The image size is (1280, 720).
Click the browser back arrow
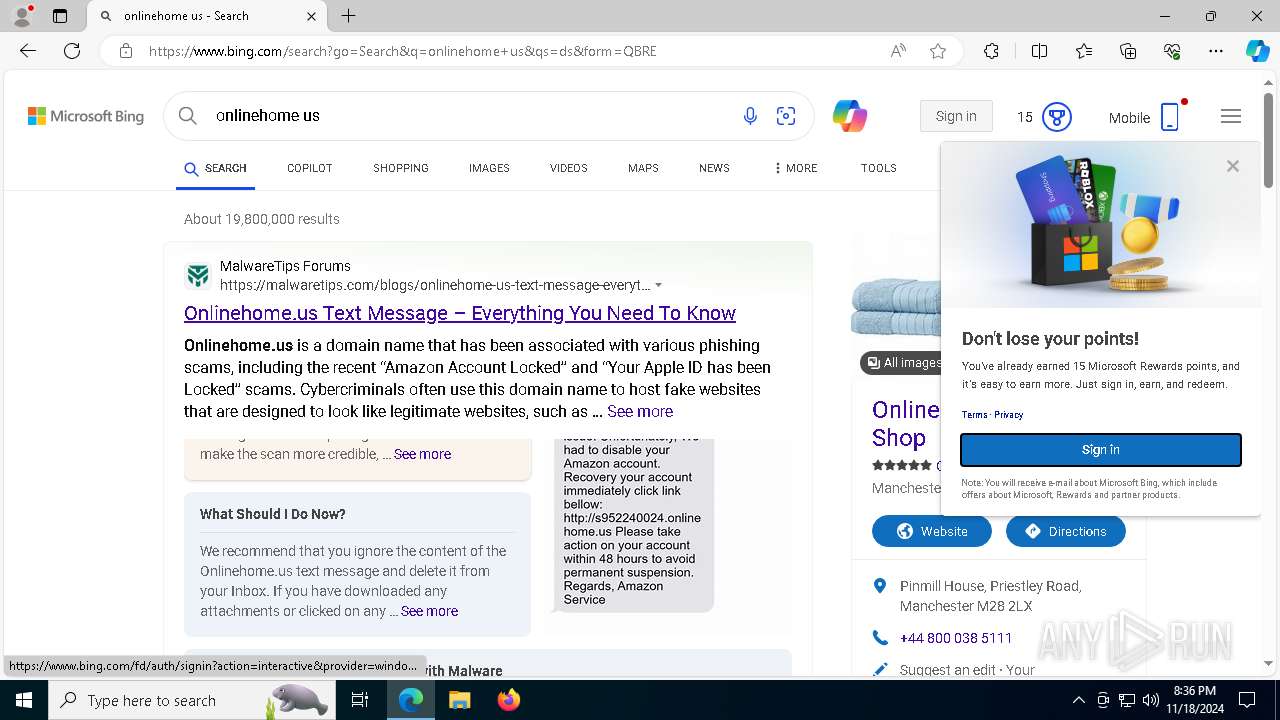[28, 51]
